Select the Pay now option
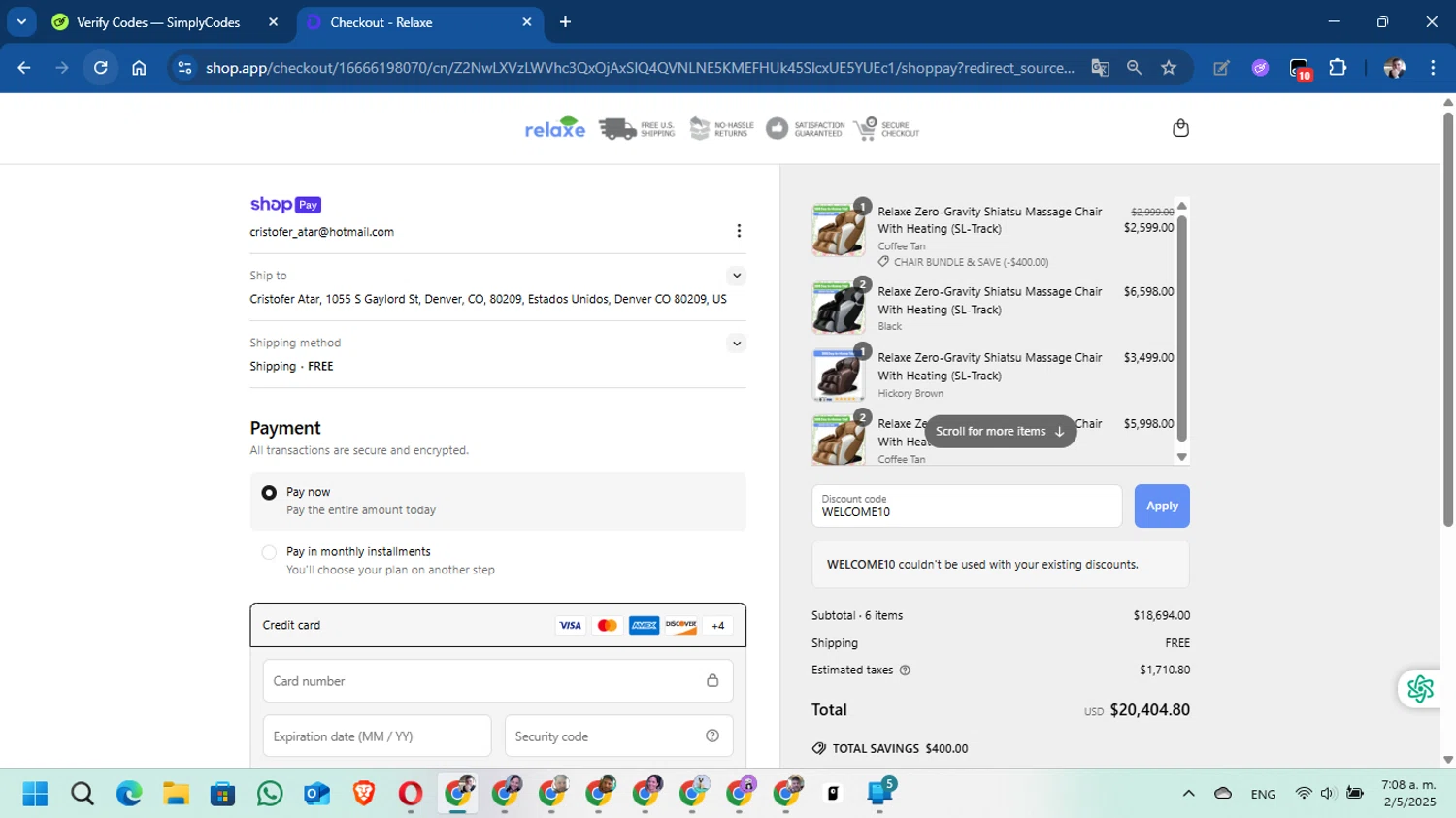1456x818 pixels. 269,493
